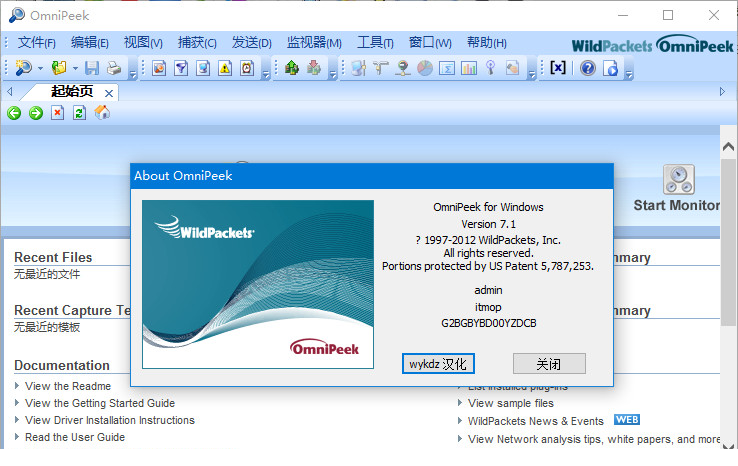Image resolution: width=738 pixels, height=466 pixels.
Task: Click the hierarchy tree monitor icon
Action: click(x=380, y=68)
